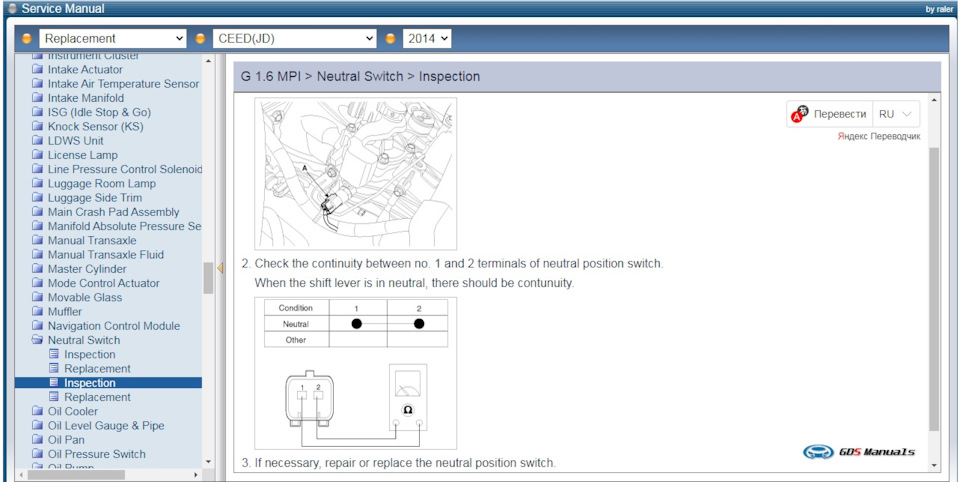Viewport: 960px width, 482px height.
Task: Click ISG (Idle Stop & Go) folder icon
Action: (38, 112)
